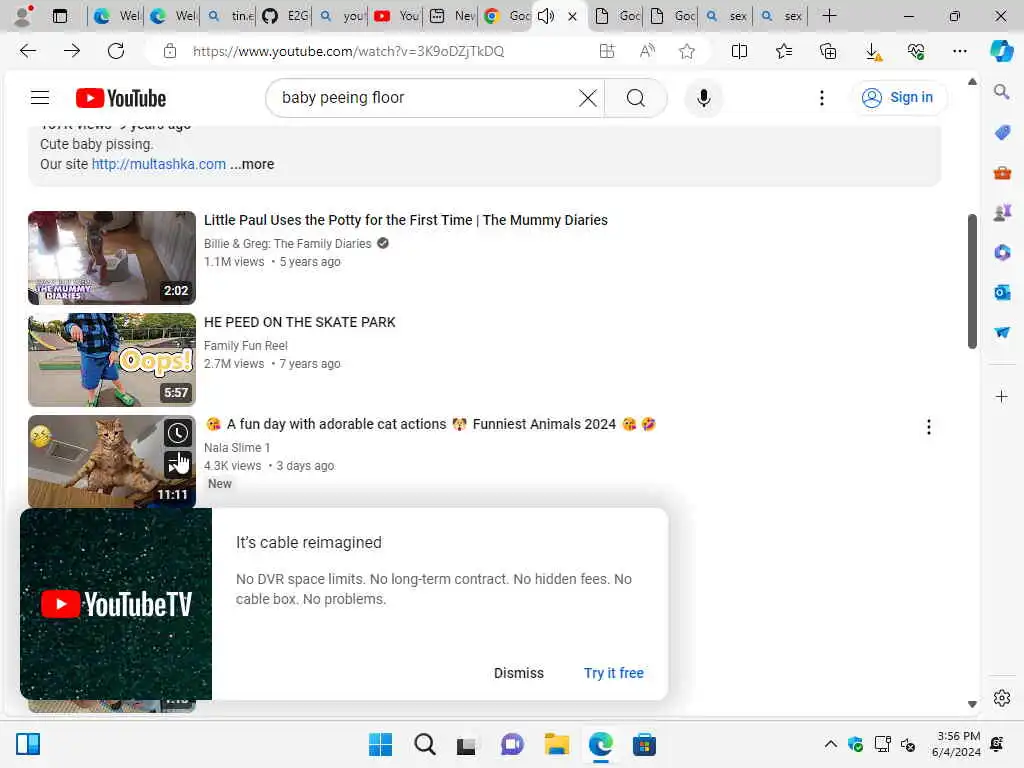
Task: Show hidden system tray icons
Action: point(830,744)
